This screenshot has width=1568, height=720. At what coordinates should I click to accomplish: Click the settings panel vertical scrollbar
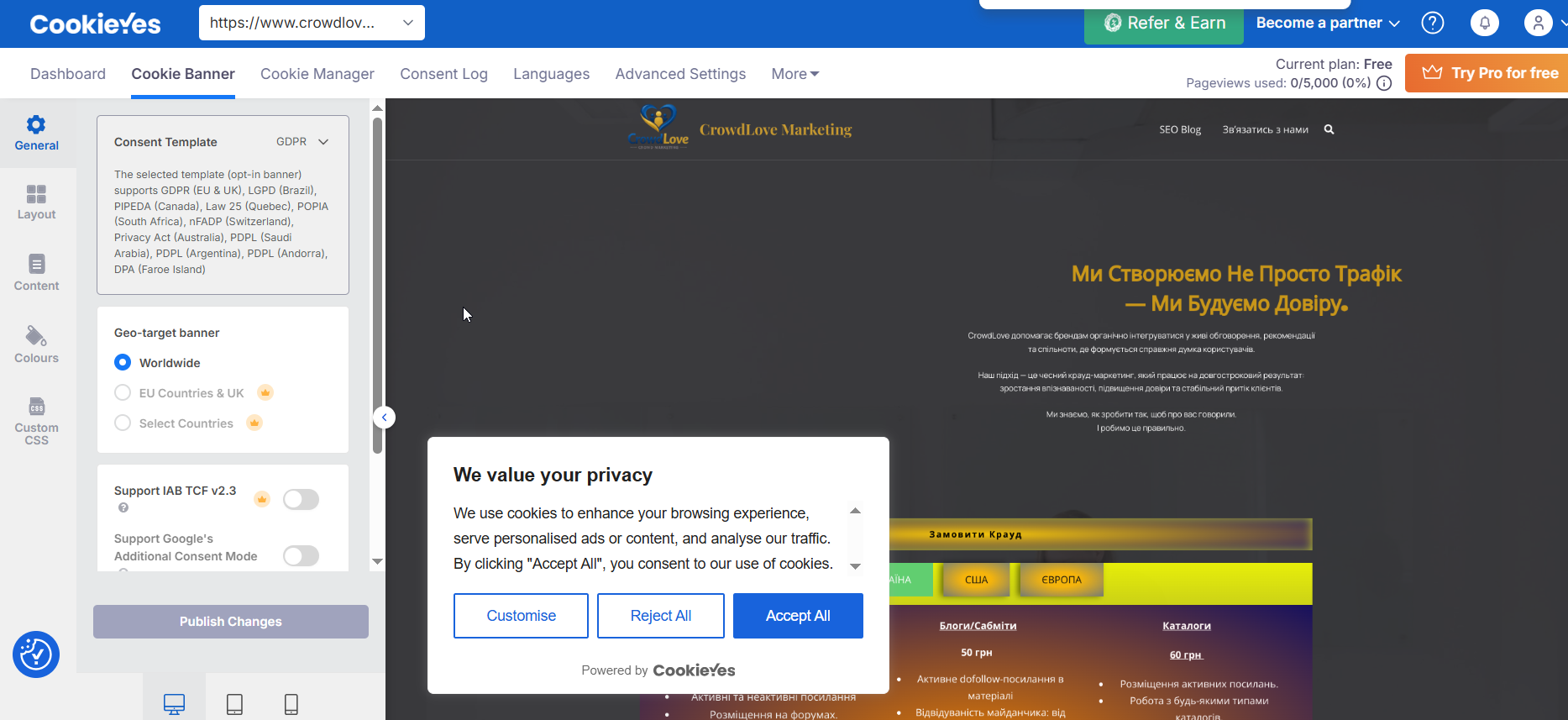[377, 286]
